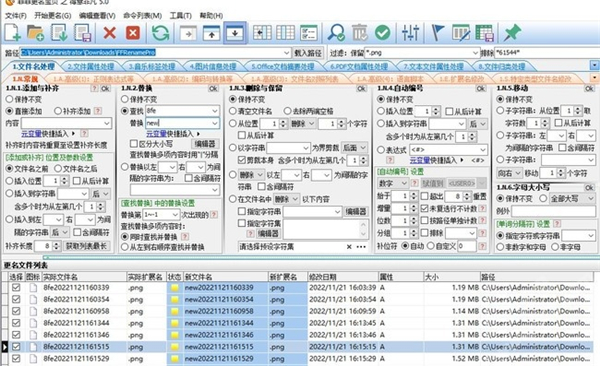Screen dimensions: 600x366
Task: Click the 补齐长度 value stepper arrows
Action: (x=56, y=246)
